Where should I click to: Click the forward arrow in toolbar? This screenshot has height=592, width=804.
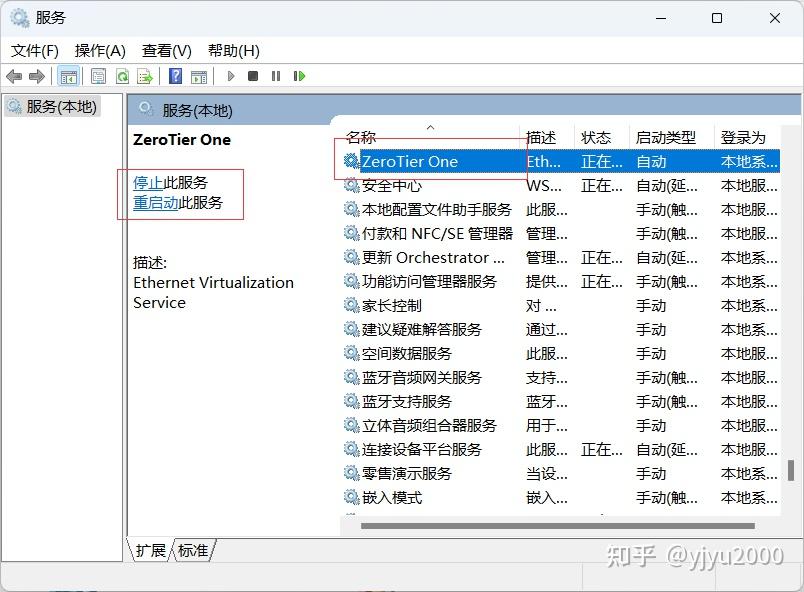click(37, 76)
